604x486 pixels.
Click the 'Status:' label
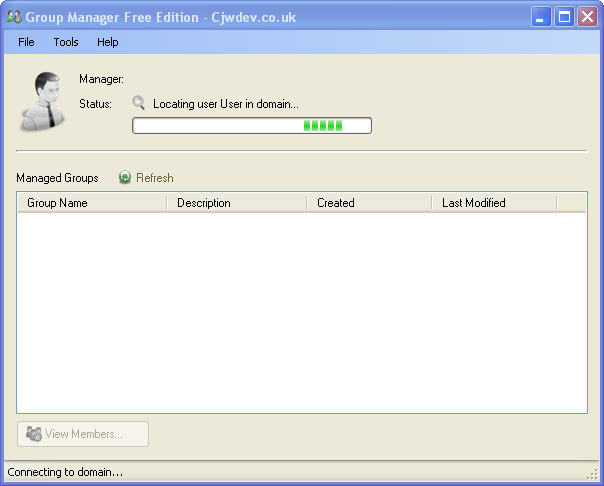click(x=95, y=104)
